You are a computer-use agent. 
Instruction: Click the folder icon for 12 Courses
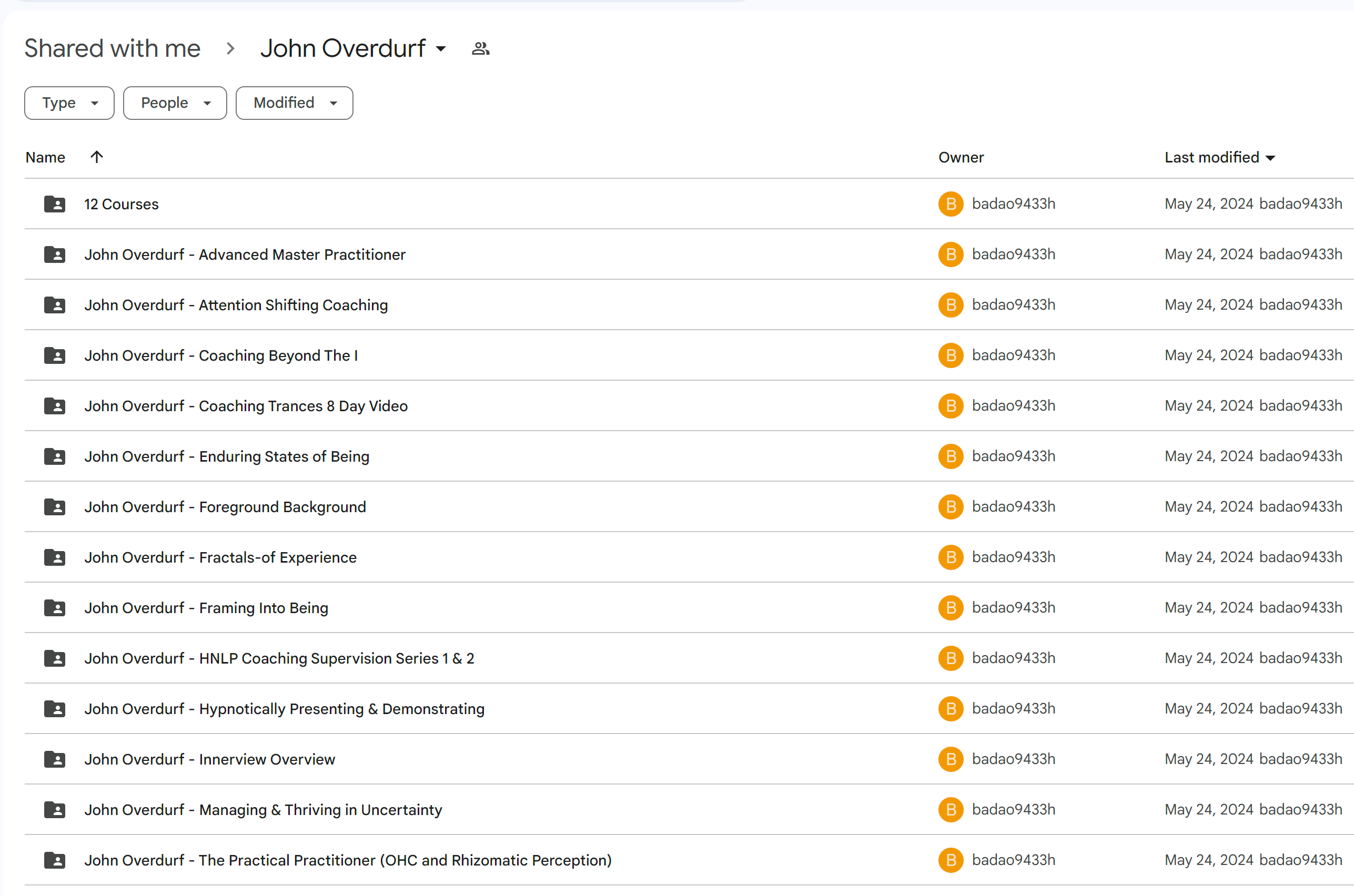click(55, 204)
